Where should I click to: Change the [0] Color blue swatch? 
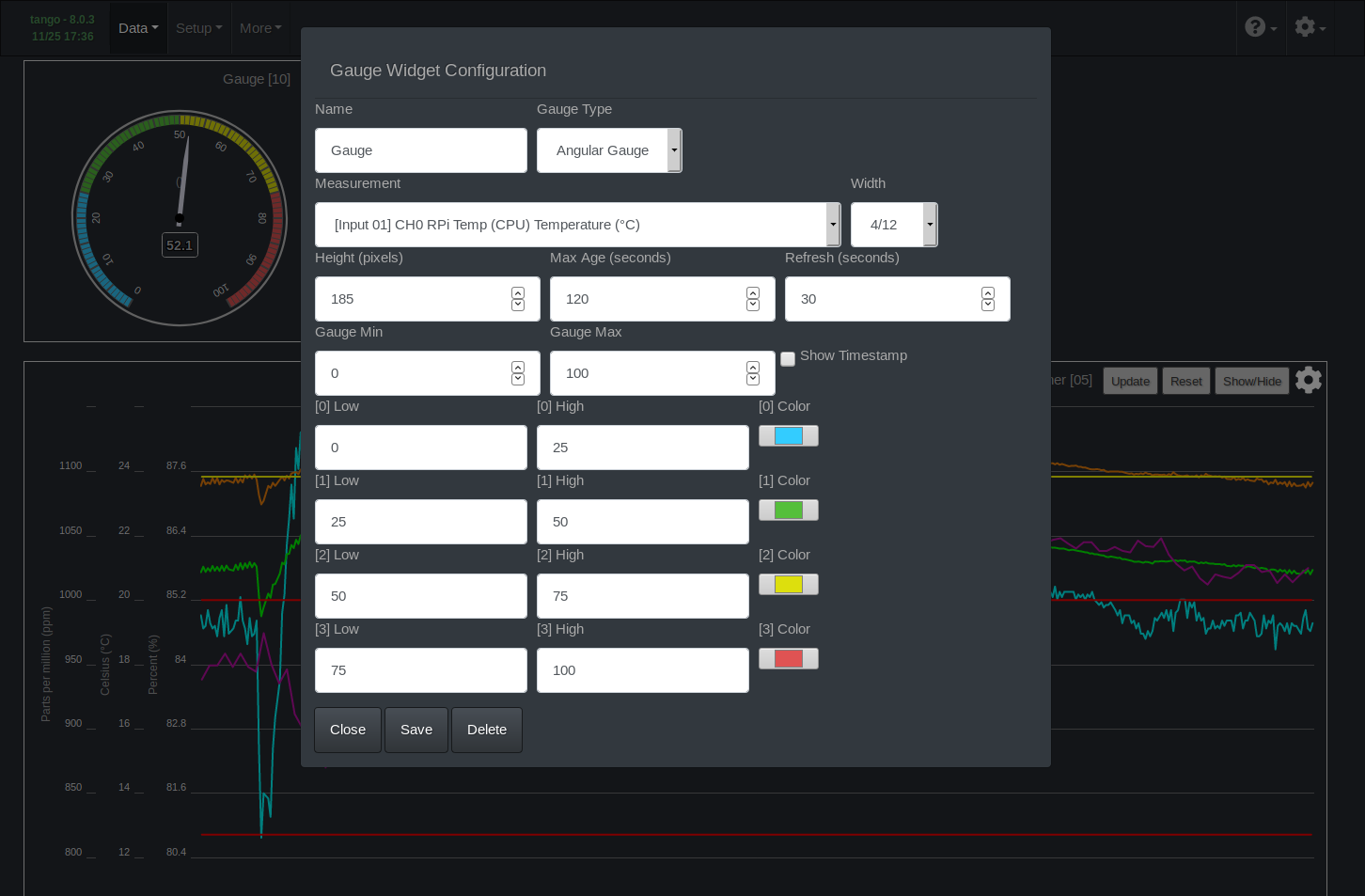[x=788, y=435]
